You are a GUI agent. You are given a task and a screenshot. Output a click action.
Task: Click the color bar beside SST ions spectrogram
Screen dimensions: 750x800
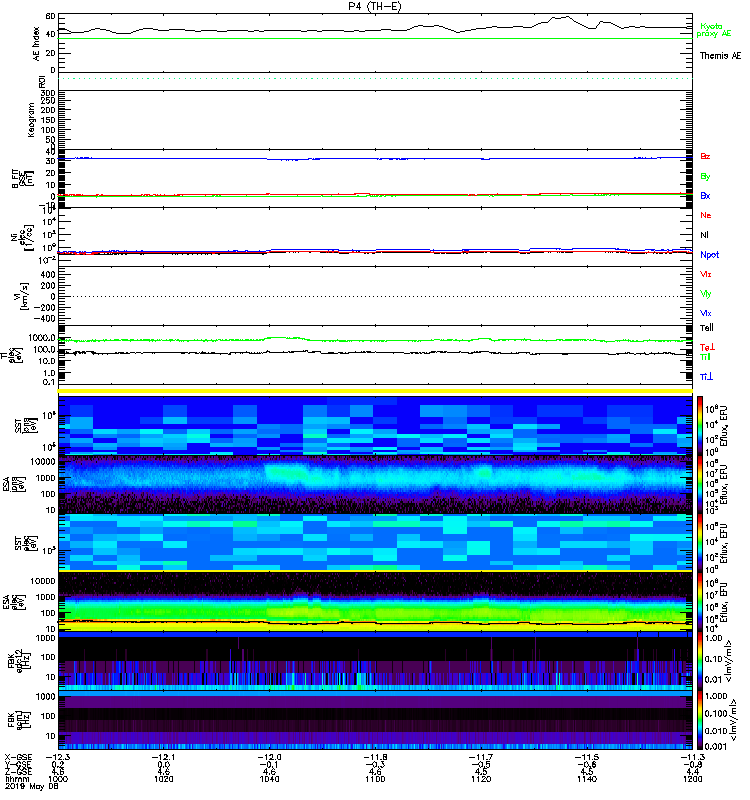point(700,425)
